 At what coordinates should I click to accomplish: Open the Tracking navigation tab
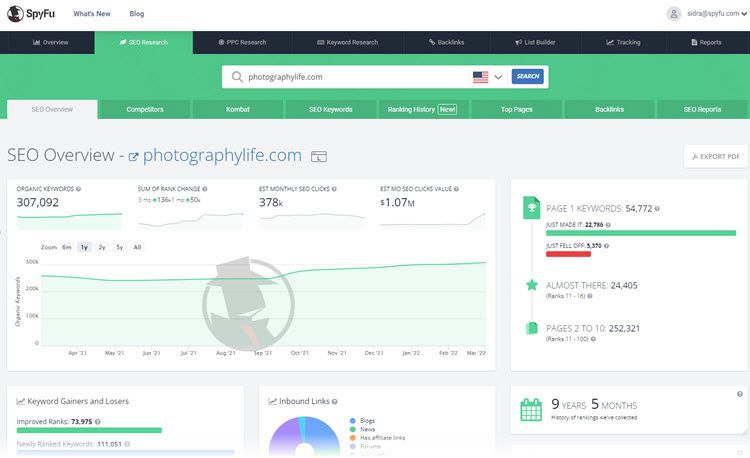point(623,43)
